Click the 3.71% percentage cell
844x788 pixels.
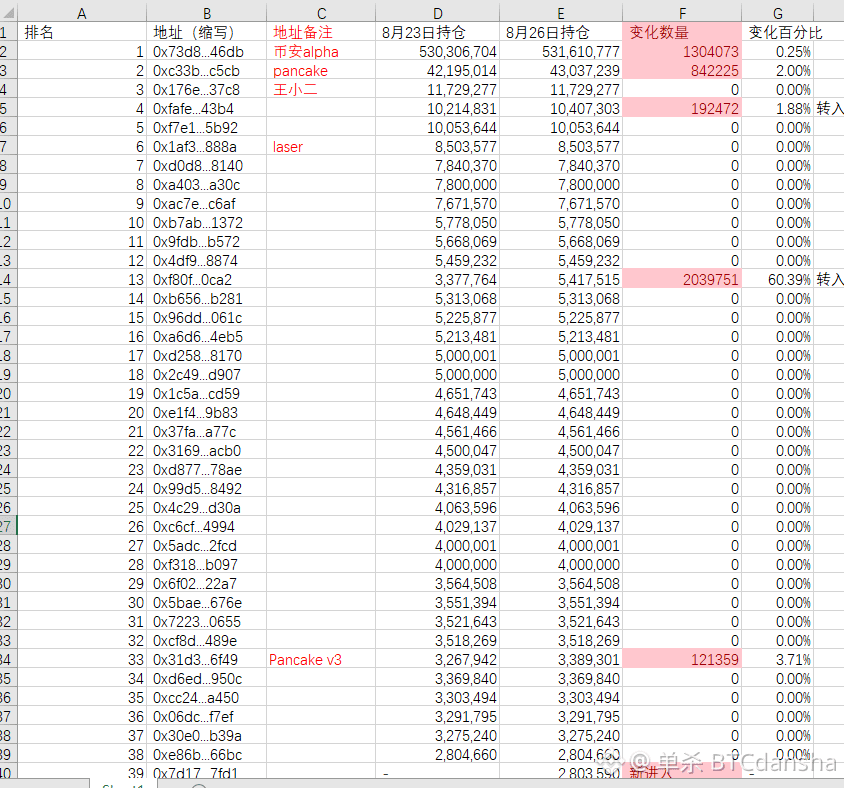tap(778, 659)
